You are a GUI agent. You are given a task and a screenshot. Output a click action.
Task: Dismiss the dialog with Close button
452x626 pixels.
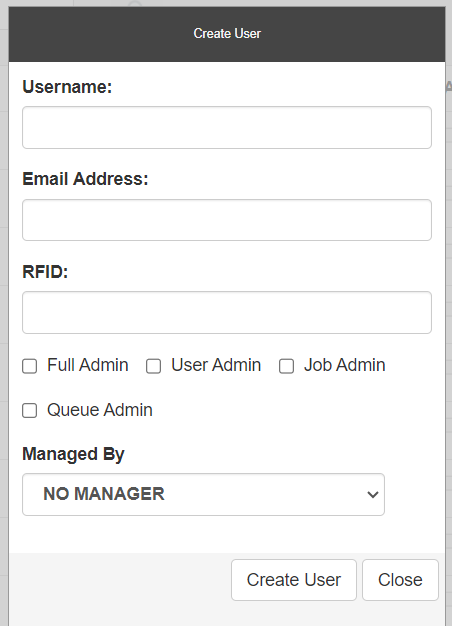[400, 580]
